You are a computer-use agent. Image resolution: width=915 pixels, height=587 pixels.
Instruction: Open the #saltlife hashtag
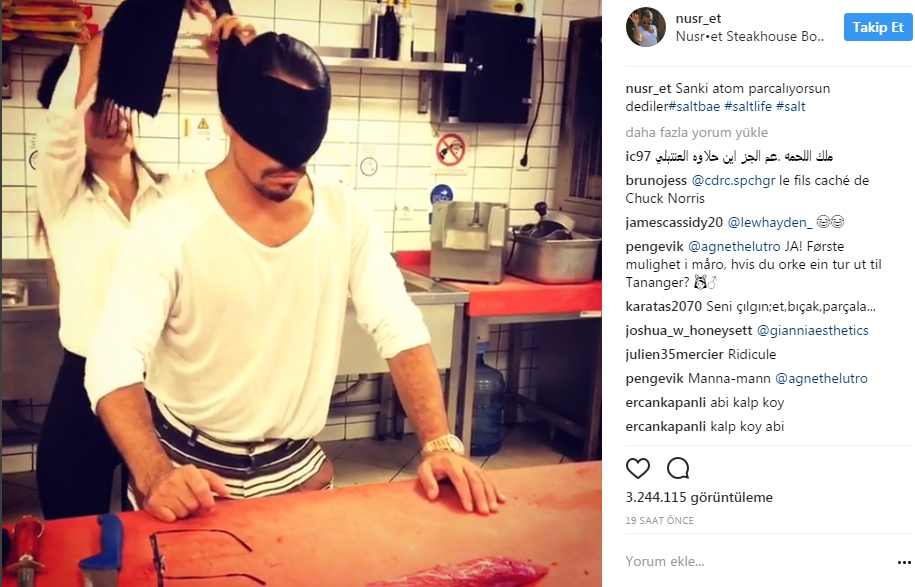pyautogui.click(x=748, y=107)
